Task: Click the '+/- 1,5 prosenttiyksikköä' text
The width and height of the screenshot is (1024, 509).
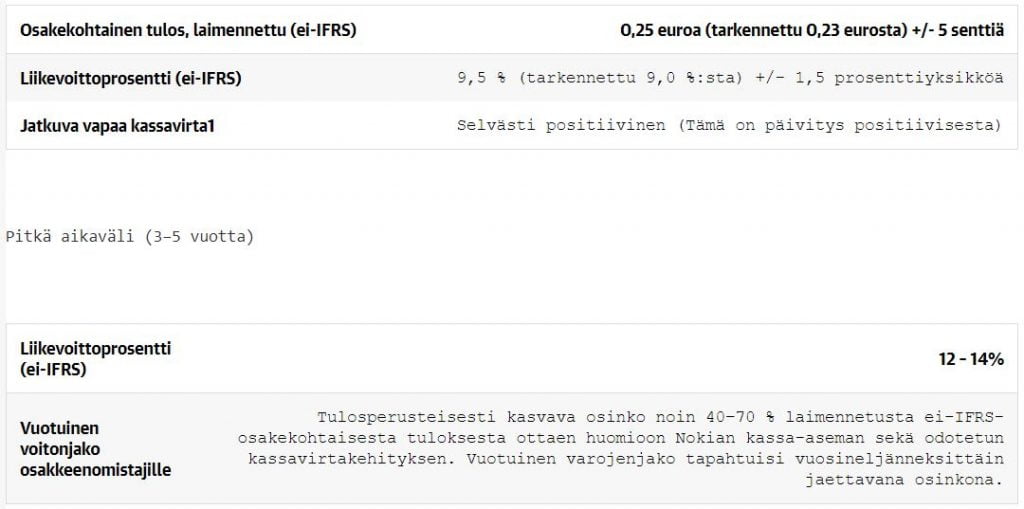Action: pos(879,78)
